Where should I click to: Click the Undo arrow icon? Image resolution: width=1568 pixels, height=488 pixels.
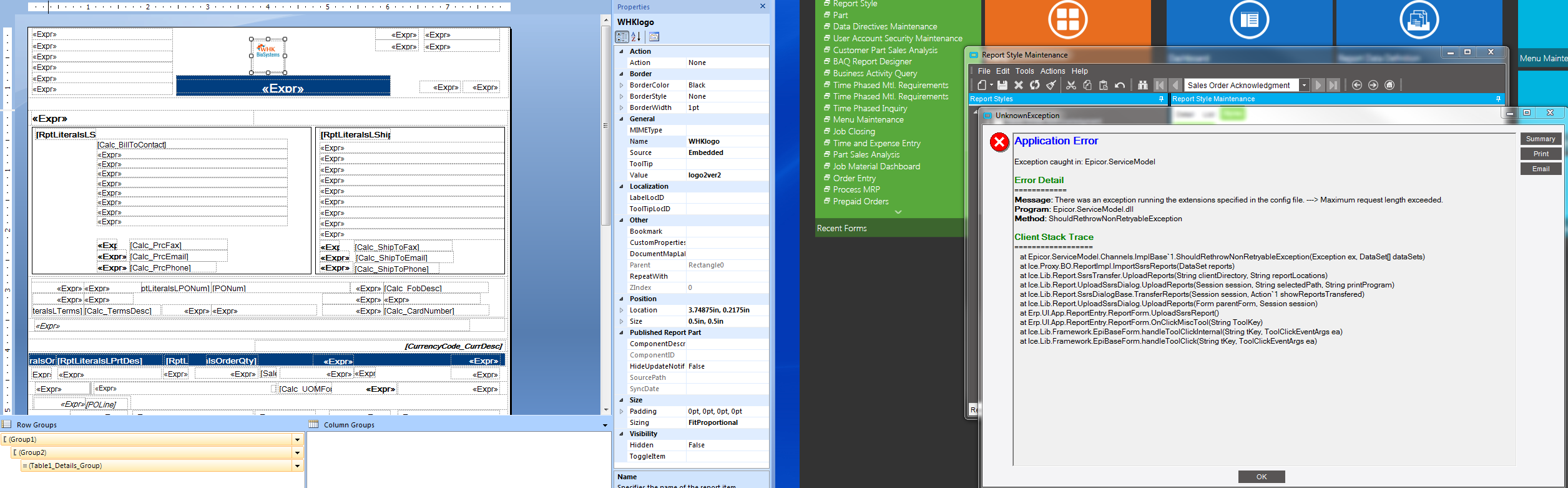[x=1120, y=85]
